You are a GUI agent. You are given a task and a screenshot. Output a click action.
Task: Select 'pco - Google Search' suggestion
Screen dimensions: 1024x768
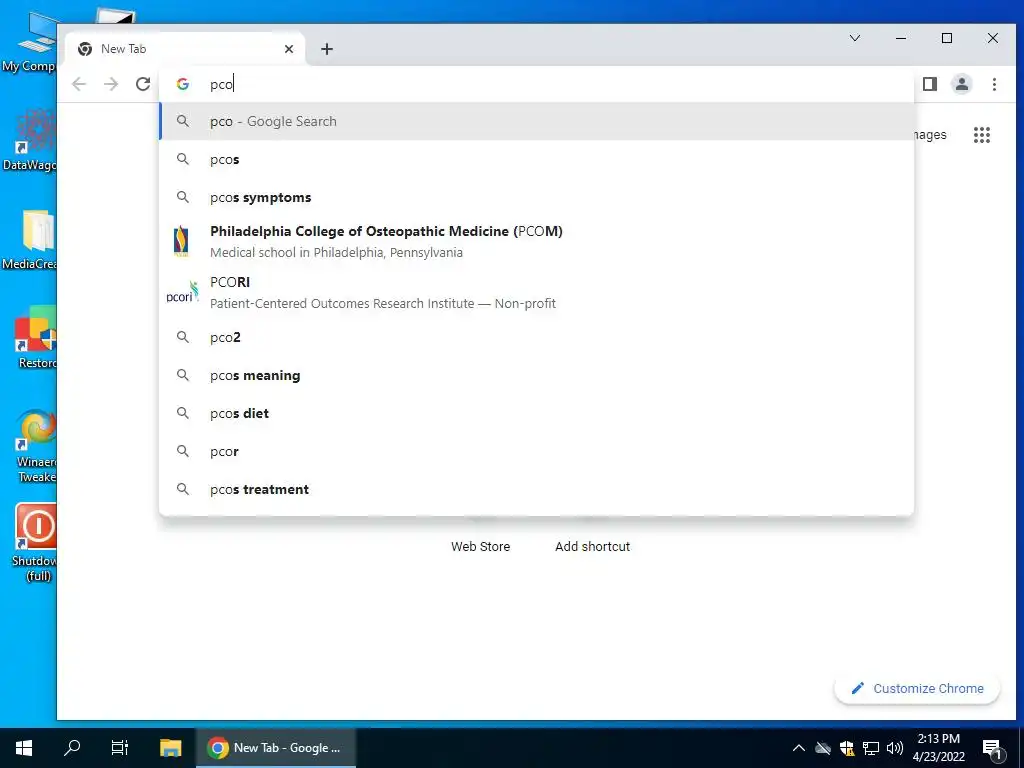tap(536, 121)
